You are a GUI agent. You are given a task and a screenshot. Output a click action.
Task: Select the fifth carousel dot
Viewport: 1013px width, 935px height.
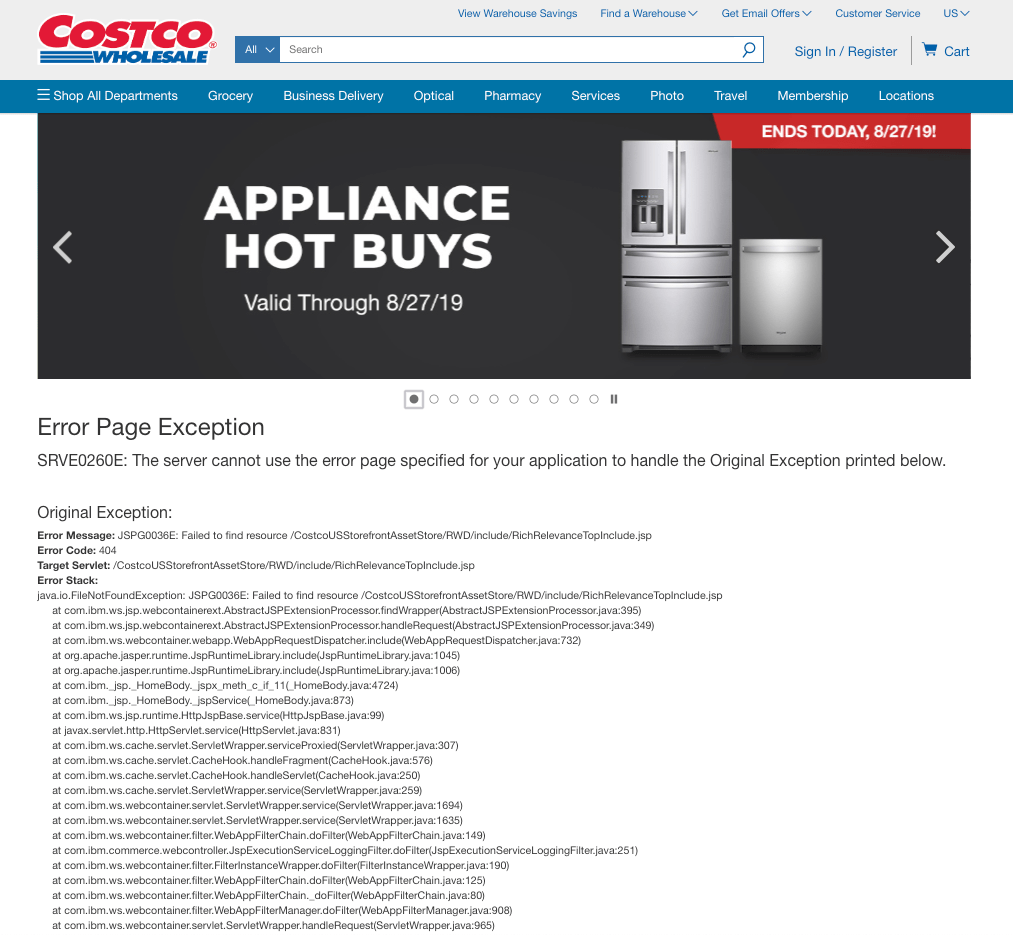tap(493, 398)
